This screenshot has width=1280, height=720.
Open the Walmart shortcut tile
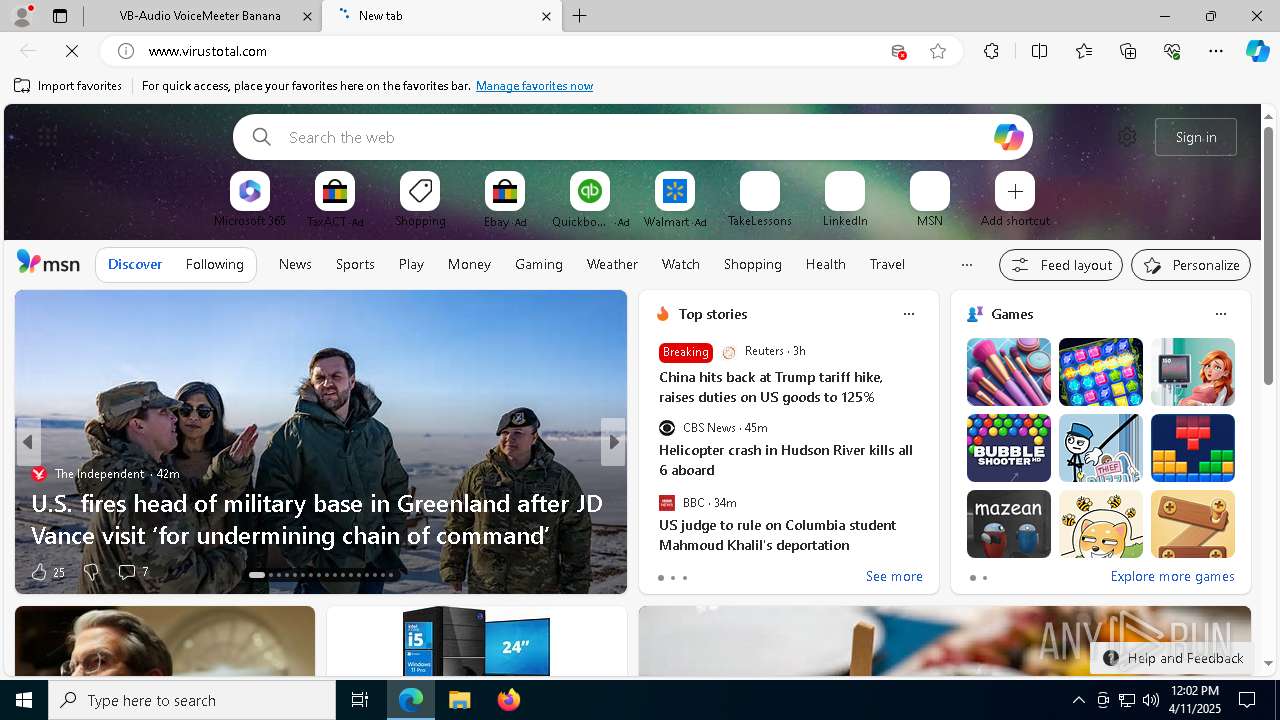[x=675, y=191]
